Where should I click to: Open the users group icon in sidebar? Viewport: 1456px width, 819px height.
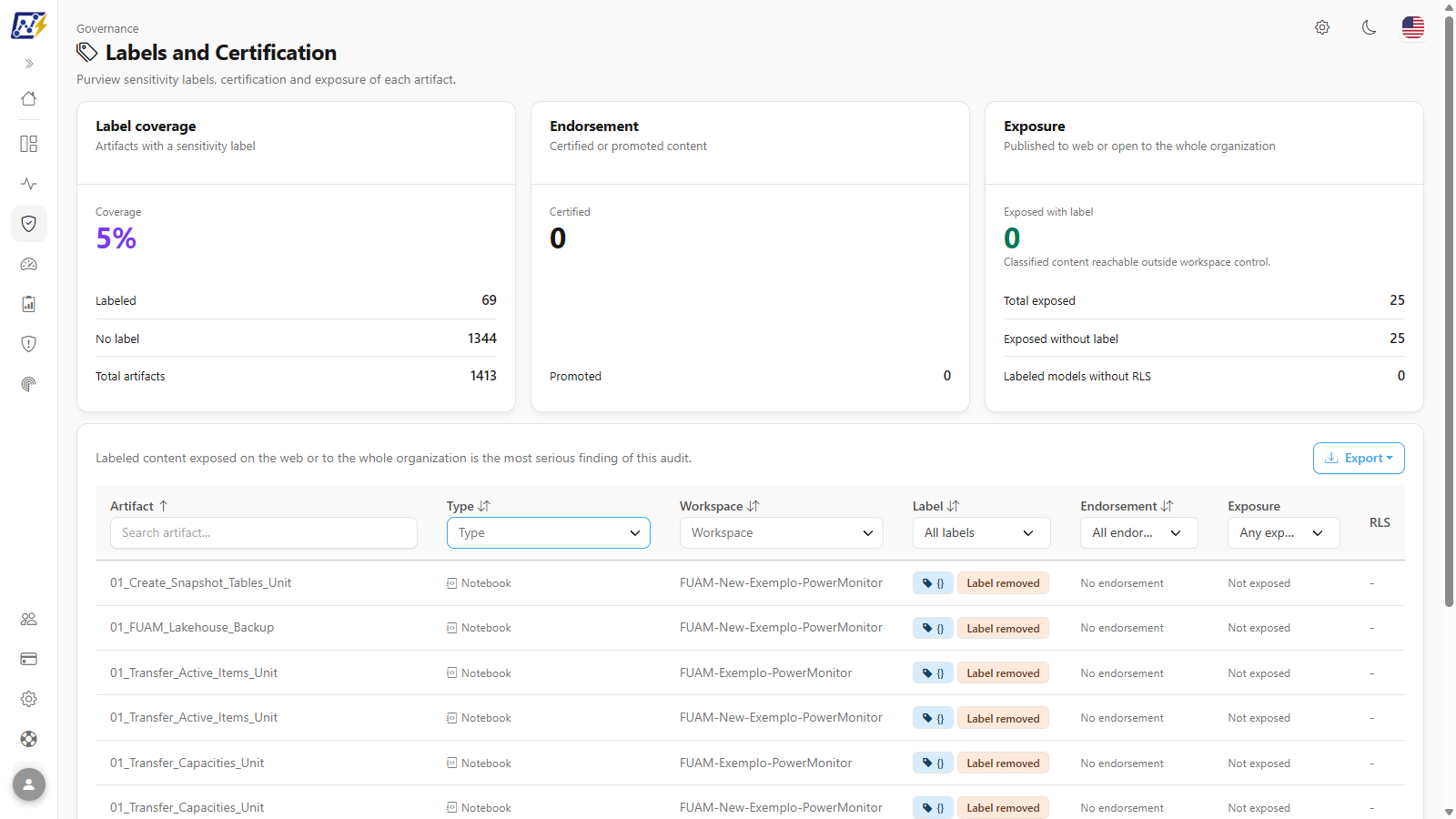click(x=29, y=619)
